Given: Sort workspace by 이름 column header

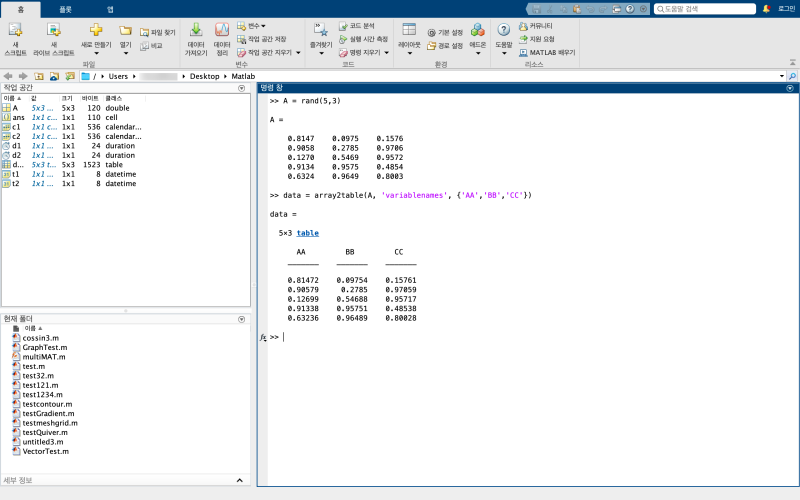Looking at the screenshot, I should click(x=12, y=98).
